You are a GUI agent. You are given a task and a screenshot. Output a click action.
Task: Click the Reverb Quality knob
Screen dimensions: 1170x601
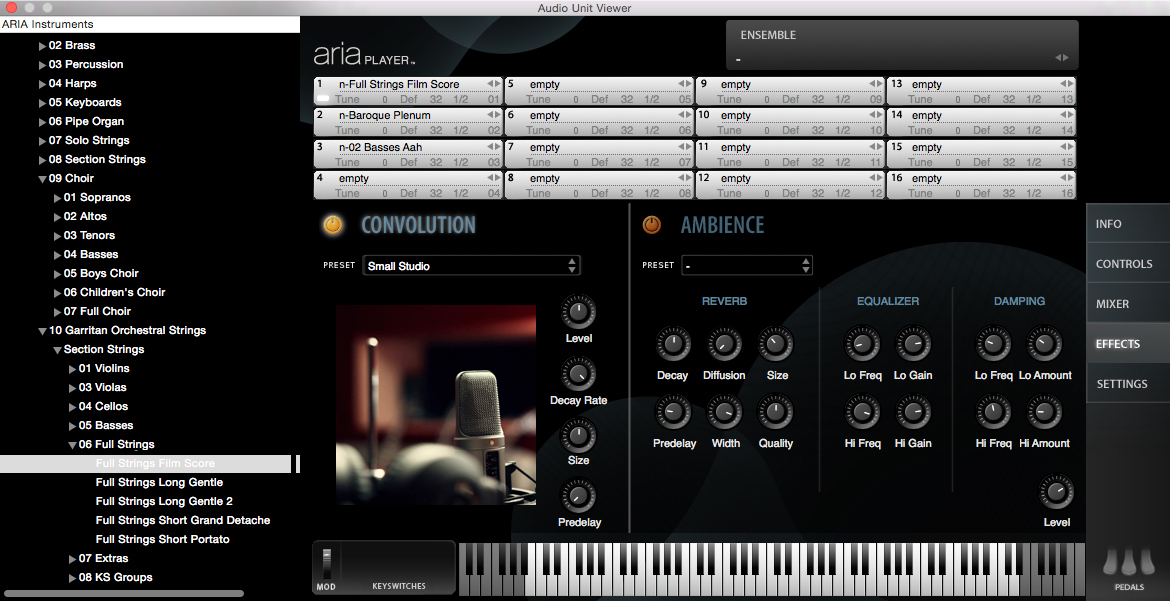tap(775, 413)
